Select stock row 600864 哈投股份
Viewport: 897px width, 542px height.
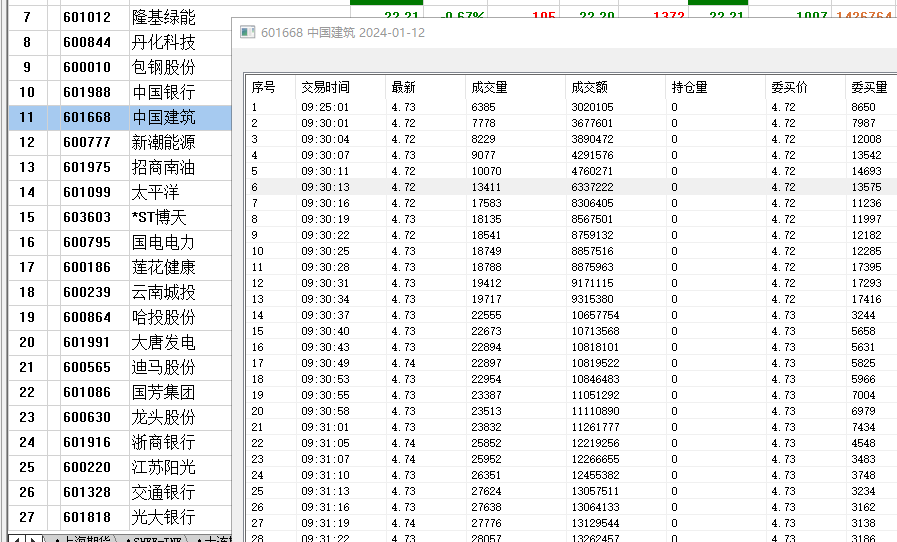click(120, 317)
